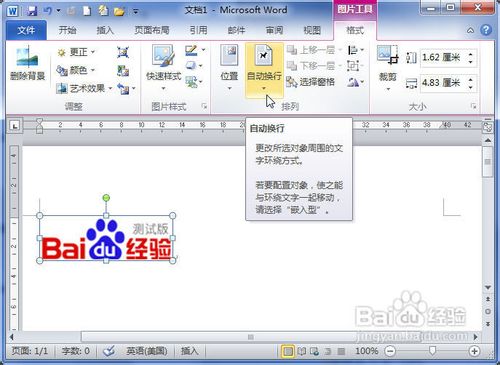Click the horizontal scrollbar thumb
The width and height of the screenshot is (500, 365).
click(x=251, y=337)
